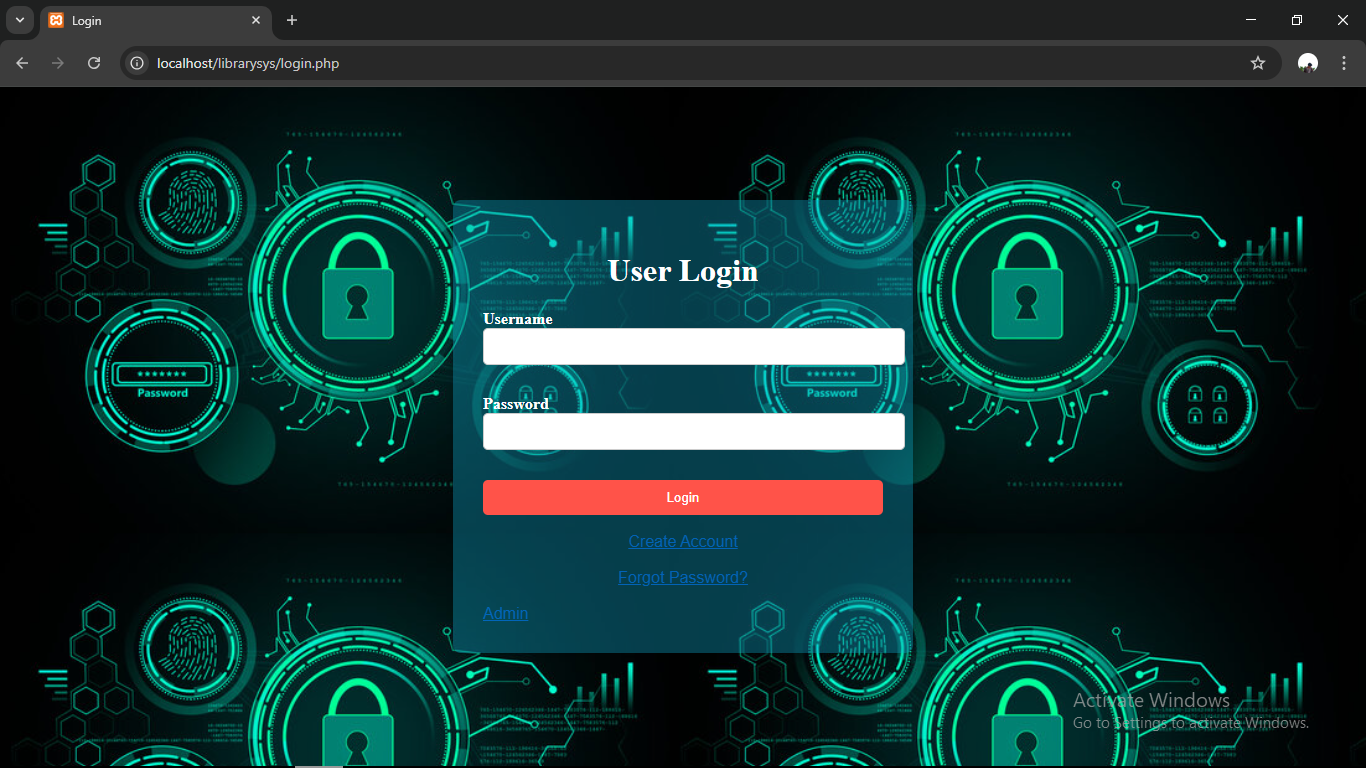Go to the Admin login link
The width and height of the screenshot is (1366, 768).
click(505, 613)
